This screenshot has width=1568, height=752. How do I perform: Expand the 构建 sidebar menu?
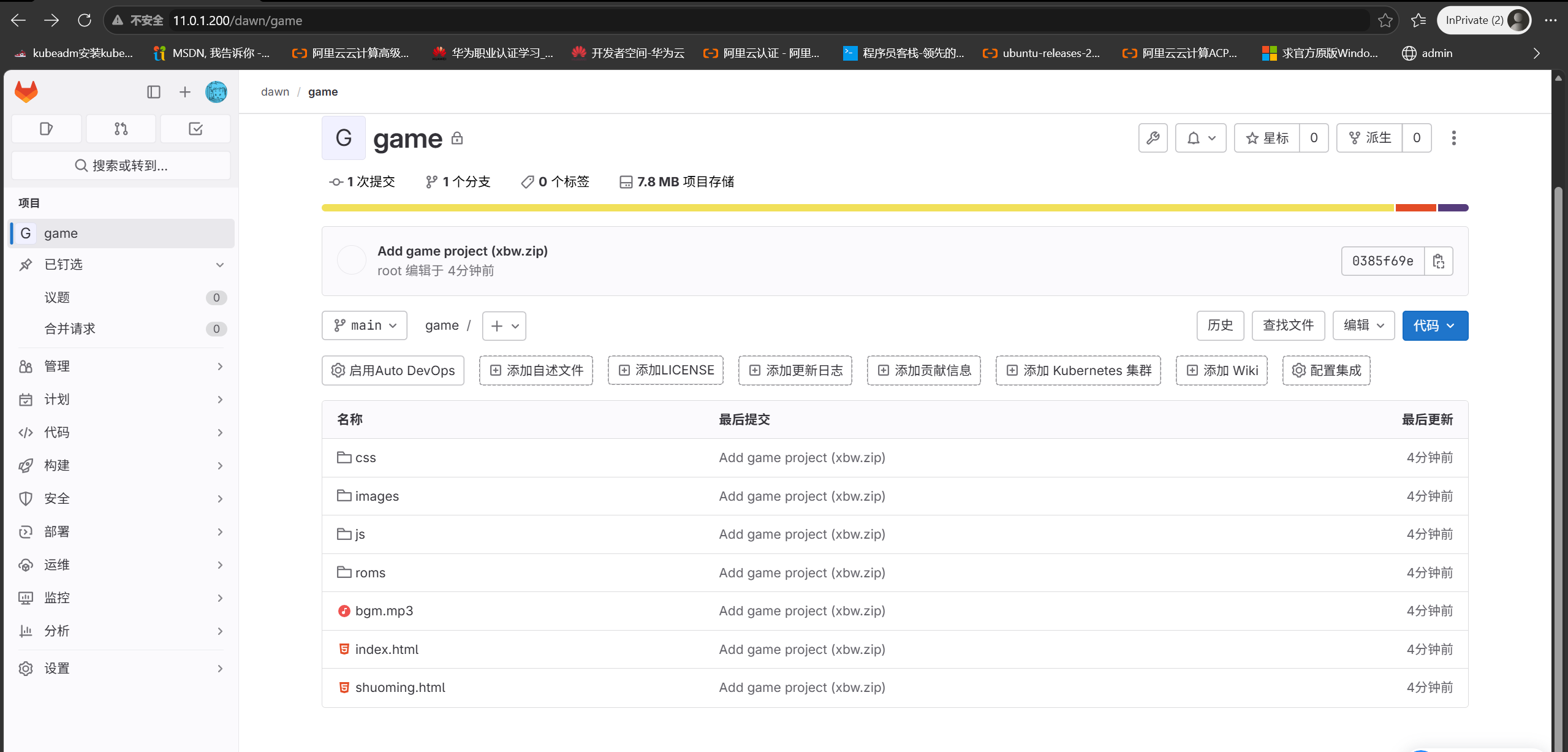coord(121,466)
